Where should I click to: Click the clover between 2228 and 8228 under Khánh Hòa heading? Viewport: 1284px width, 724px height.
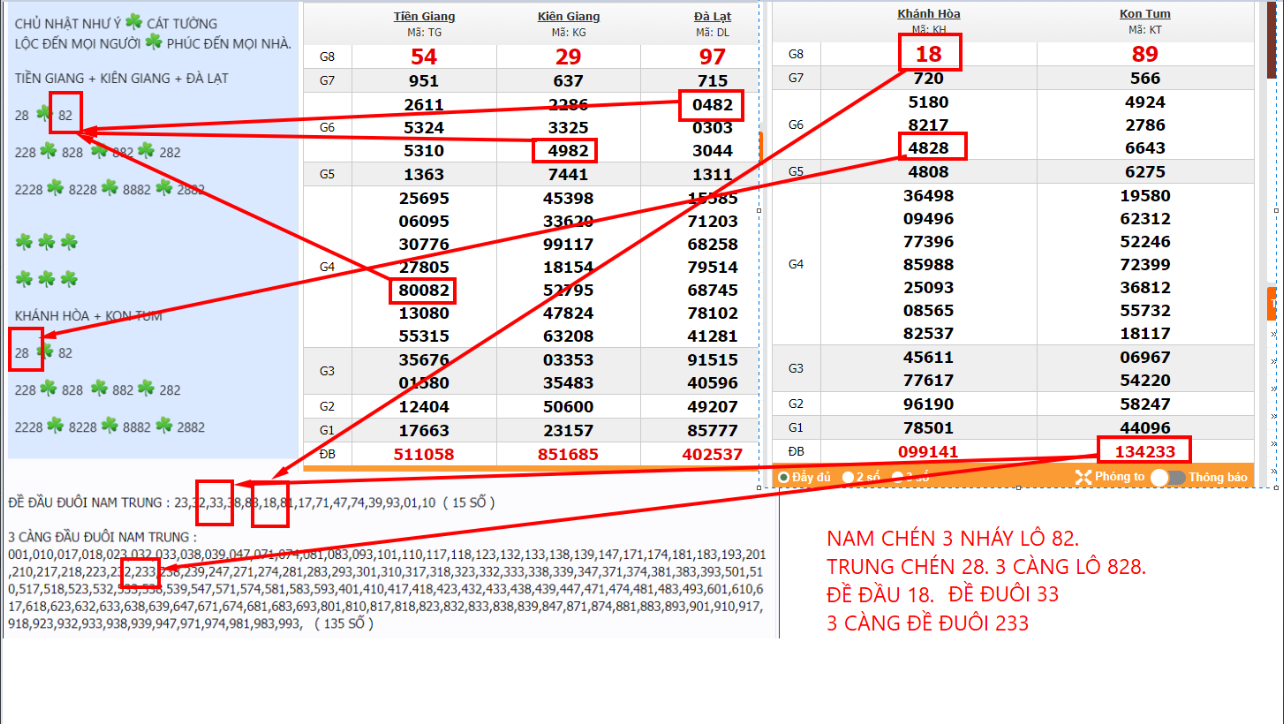coord(54,427)
